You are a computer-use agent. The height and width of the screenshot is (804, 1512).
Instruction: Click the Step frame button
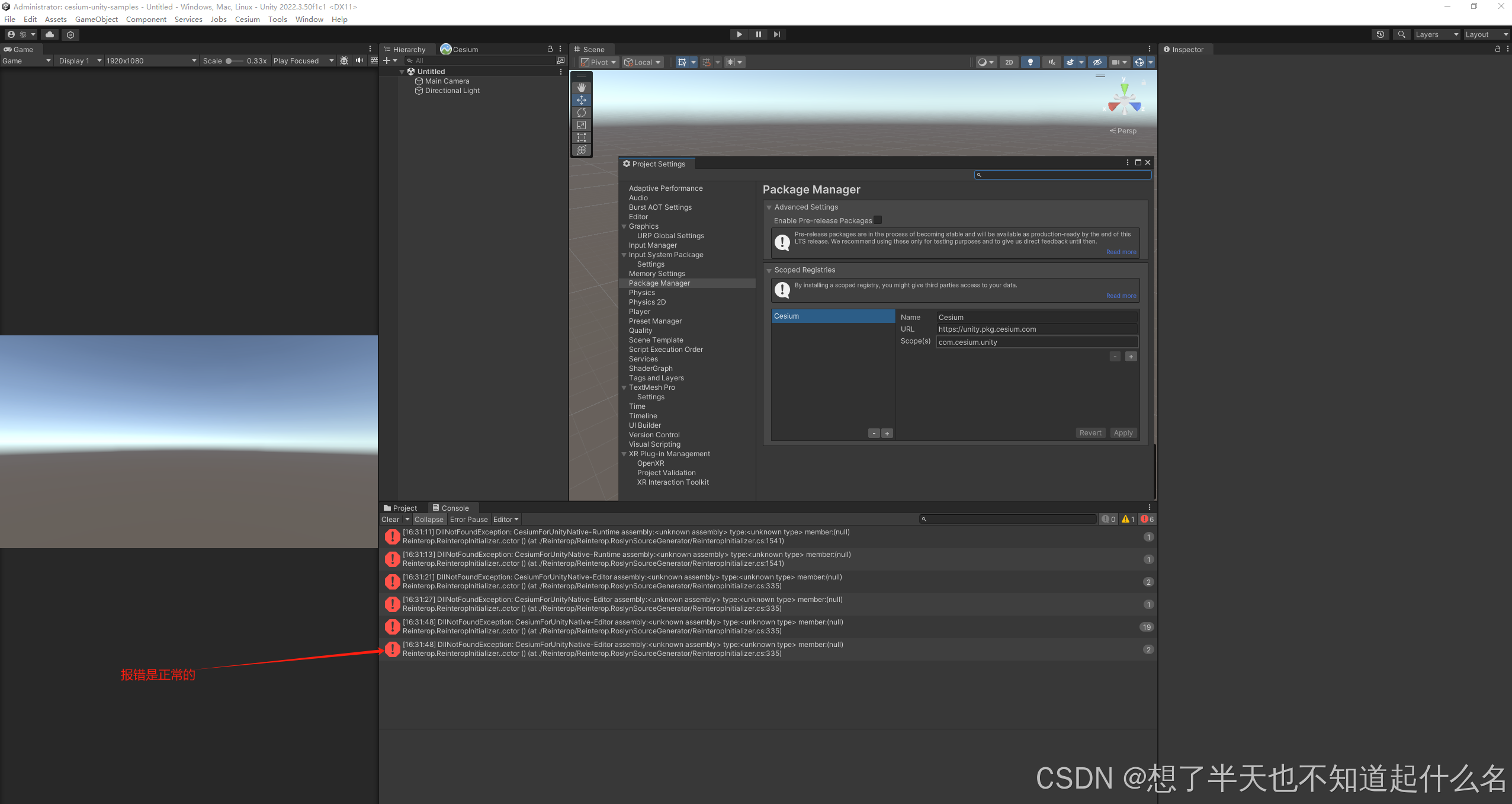pos(777,34)
